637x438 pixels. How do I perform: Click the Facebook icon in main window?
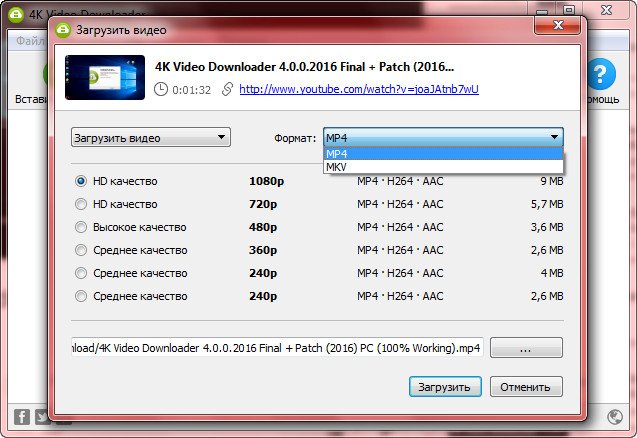(22, 417)
